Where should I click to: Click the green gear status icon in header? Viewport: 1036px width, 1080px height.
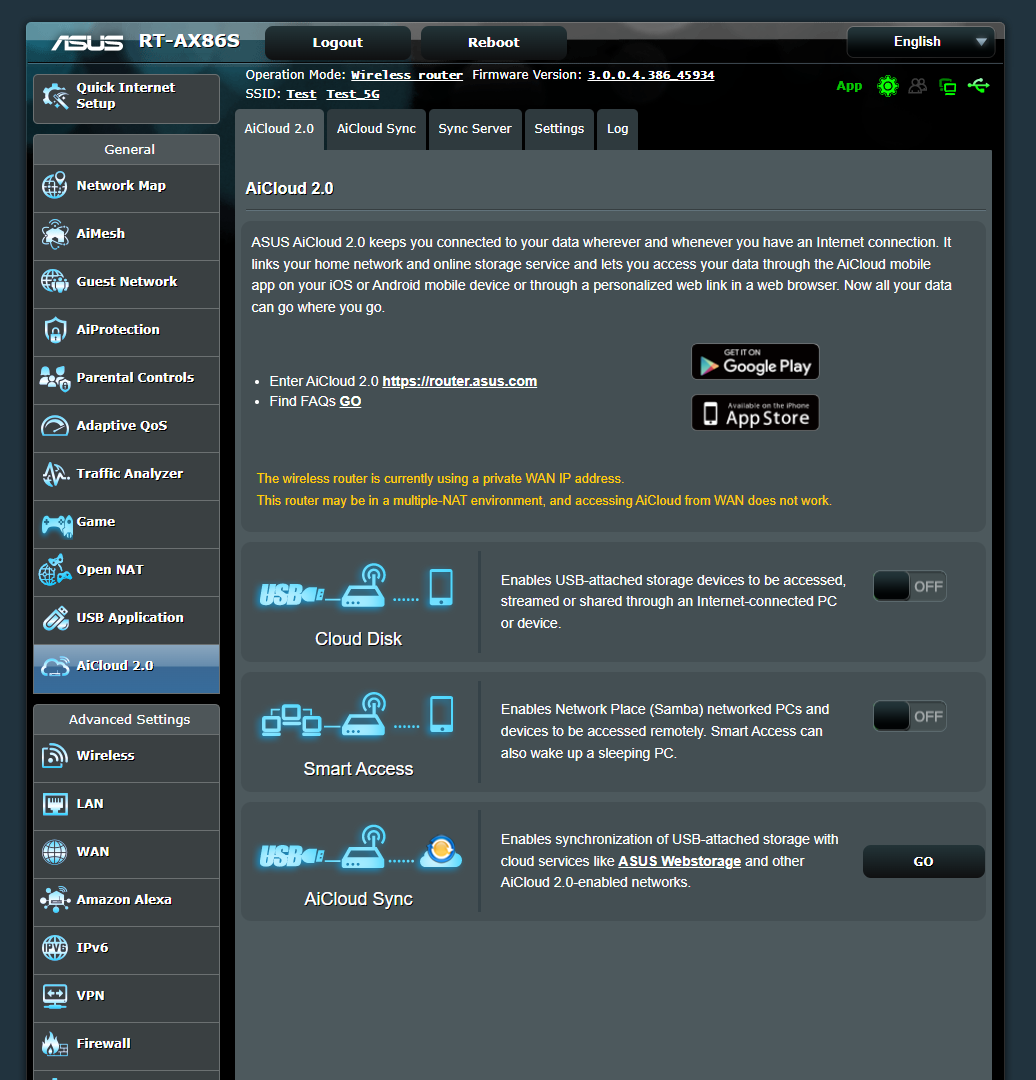coord(887,86)
